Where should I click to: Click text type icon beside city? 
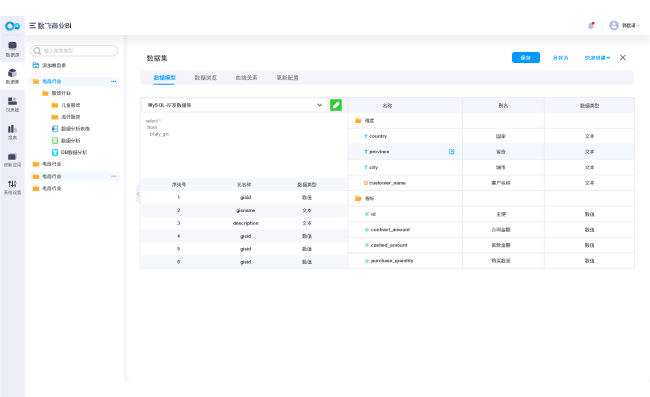(366, 167)
